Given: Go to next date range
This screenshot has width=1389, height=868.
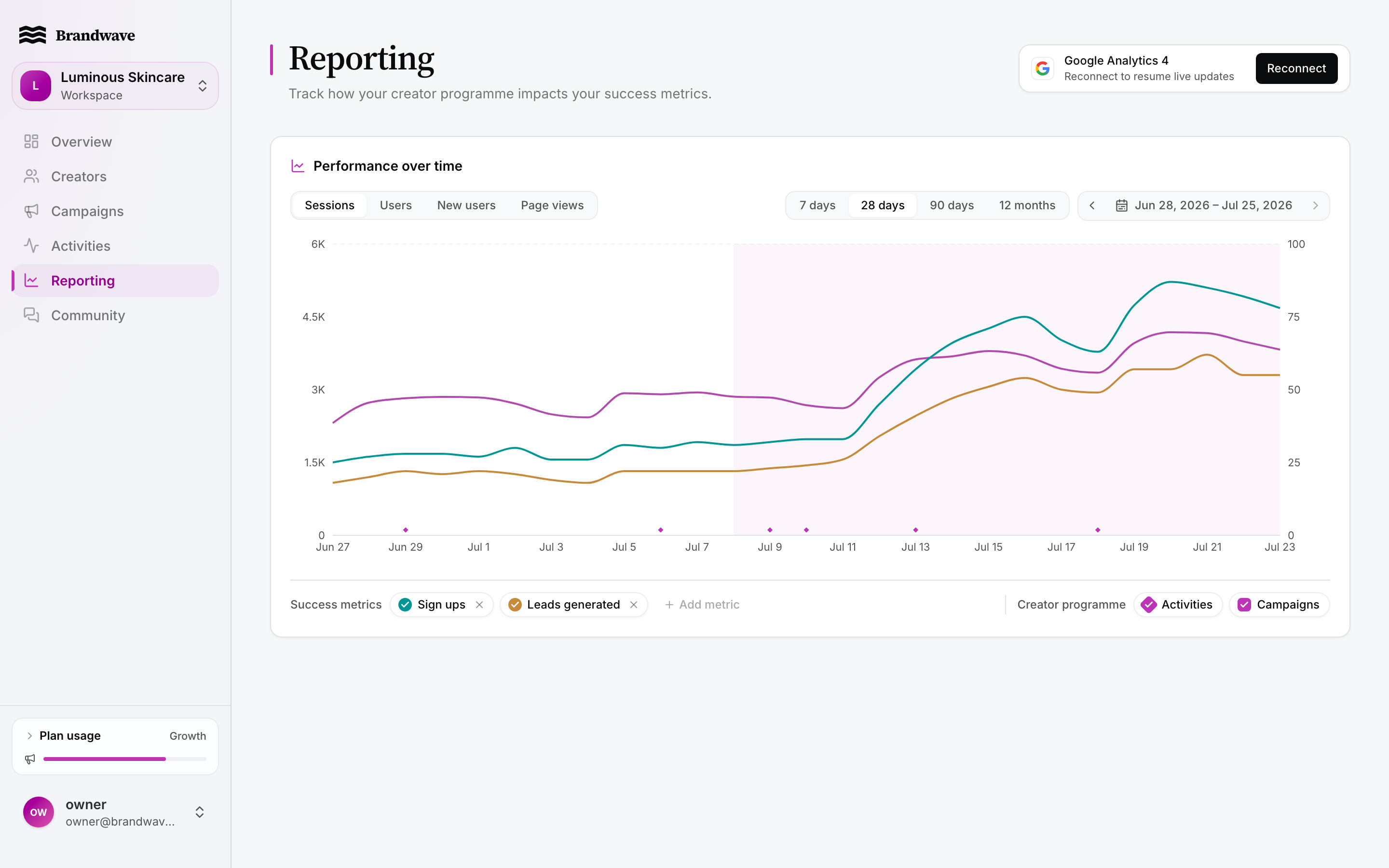Looking at the screenshot, I should [1316, 205].
